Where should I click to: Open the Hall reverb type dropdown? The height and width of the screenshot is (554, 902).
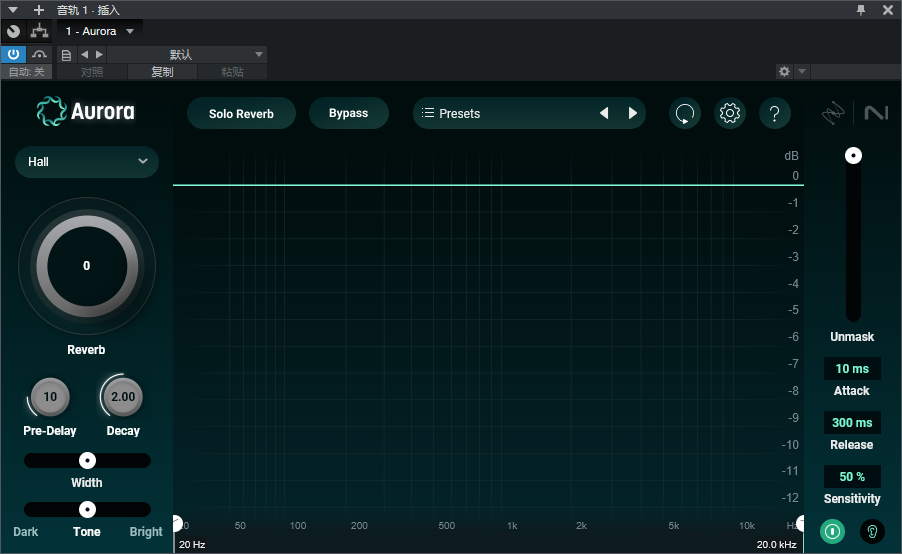pyautogui.click(x=87, y=162)
